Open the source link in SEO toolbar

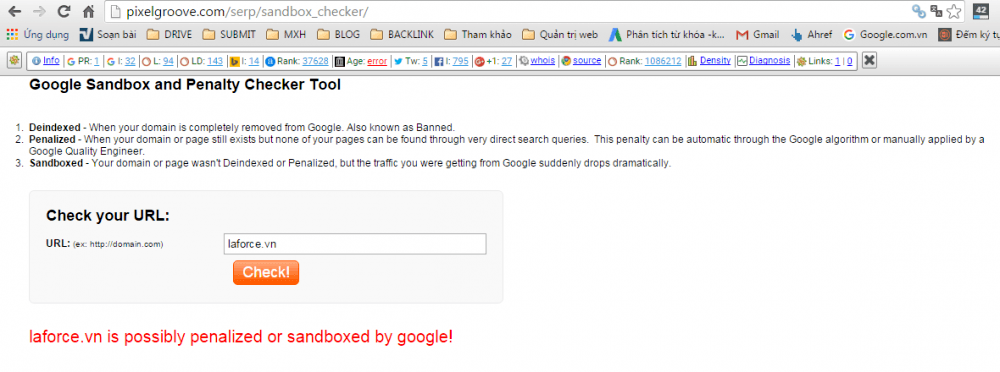tap(587, 61)
